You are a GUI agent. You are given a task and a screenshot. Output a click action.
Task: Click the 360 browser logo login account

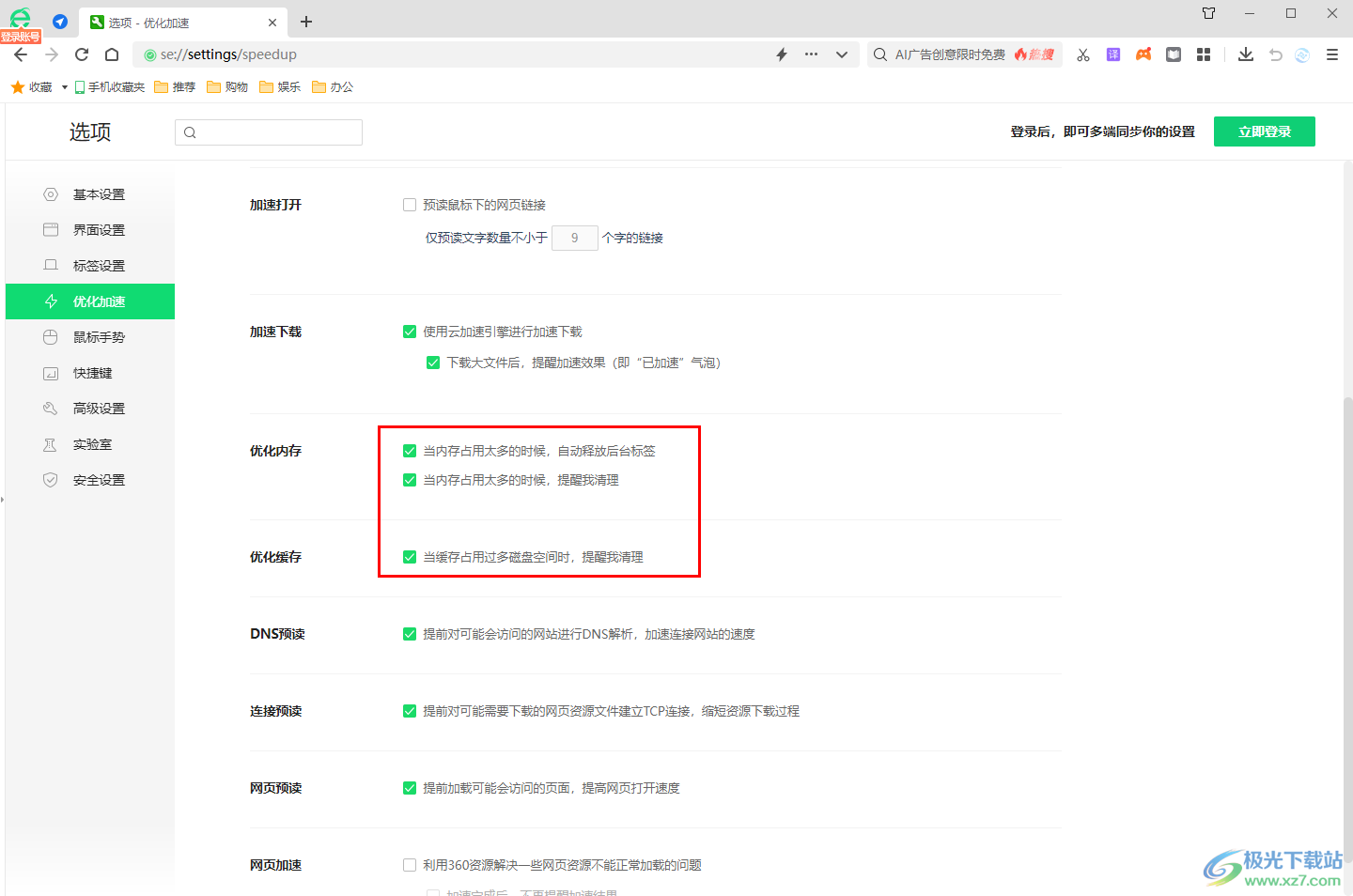21,23
